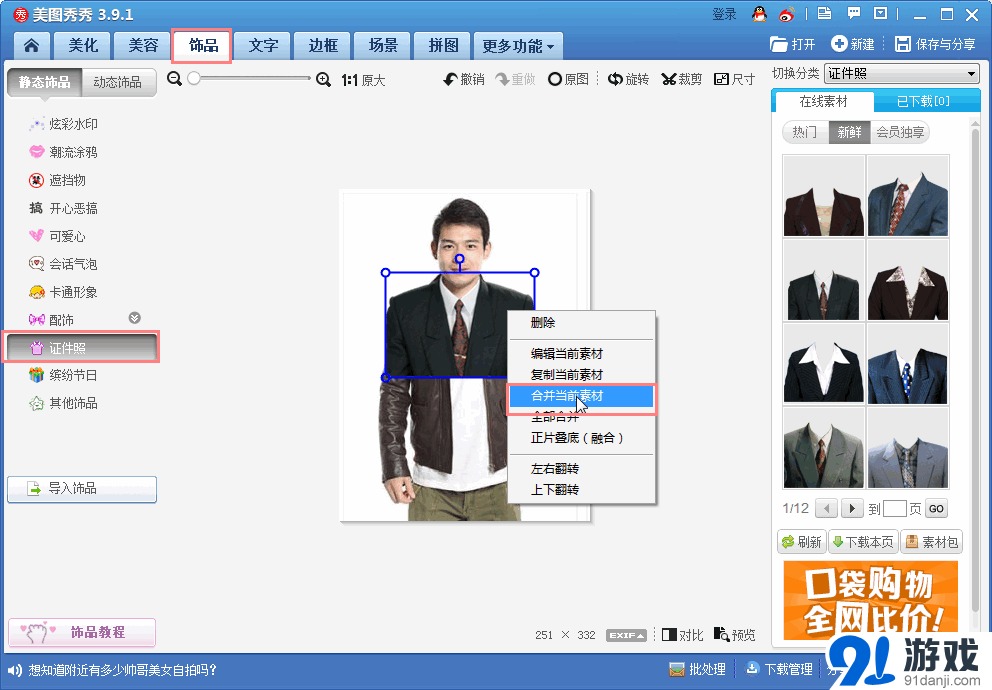Click the rotation handle above the suit
The width and height of the screenshot is (992, 690).
tap(459, 259)
